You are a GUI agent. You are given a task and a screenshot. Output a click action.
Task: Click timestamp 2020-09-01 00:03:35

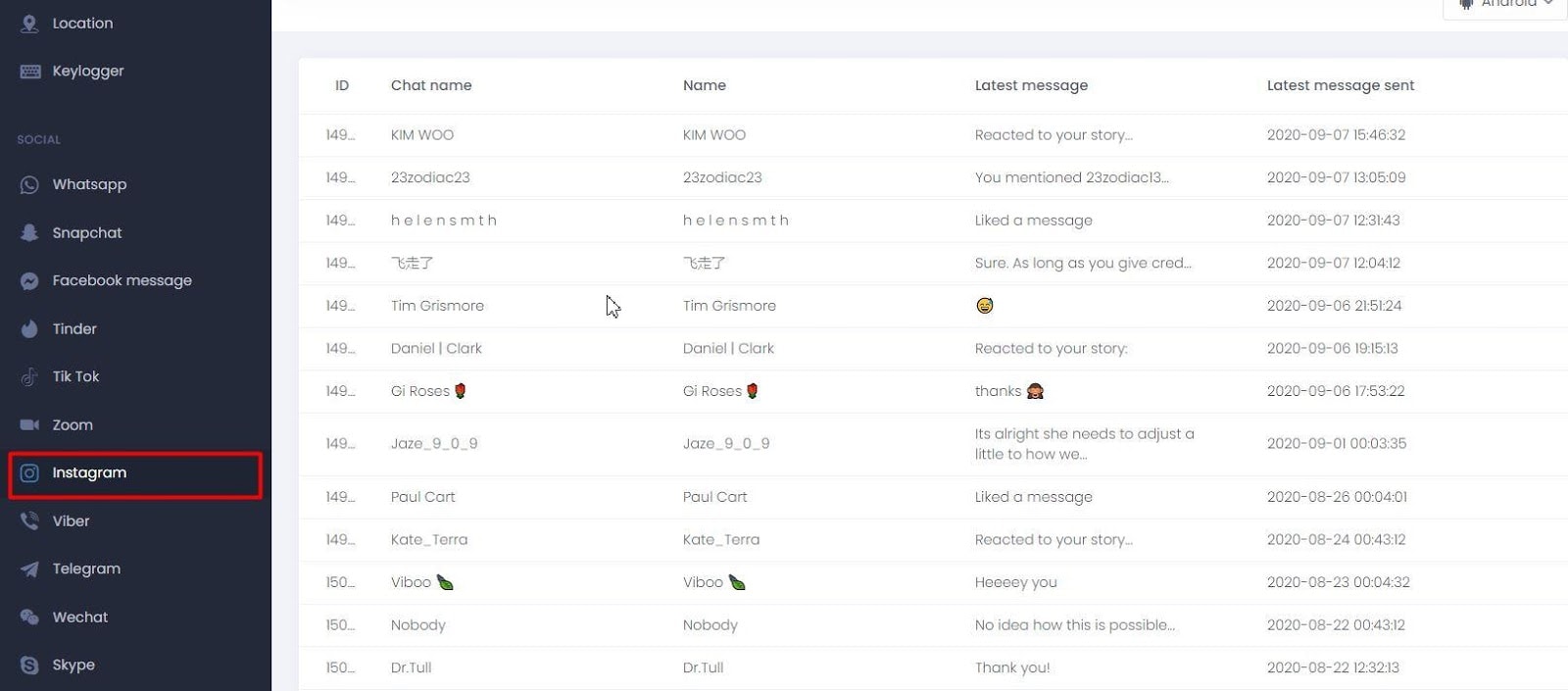pyautogui.click(x=1337, y=444)
